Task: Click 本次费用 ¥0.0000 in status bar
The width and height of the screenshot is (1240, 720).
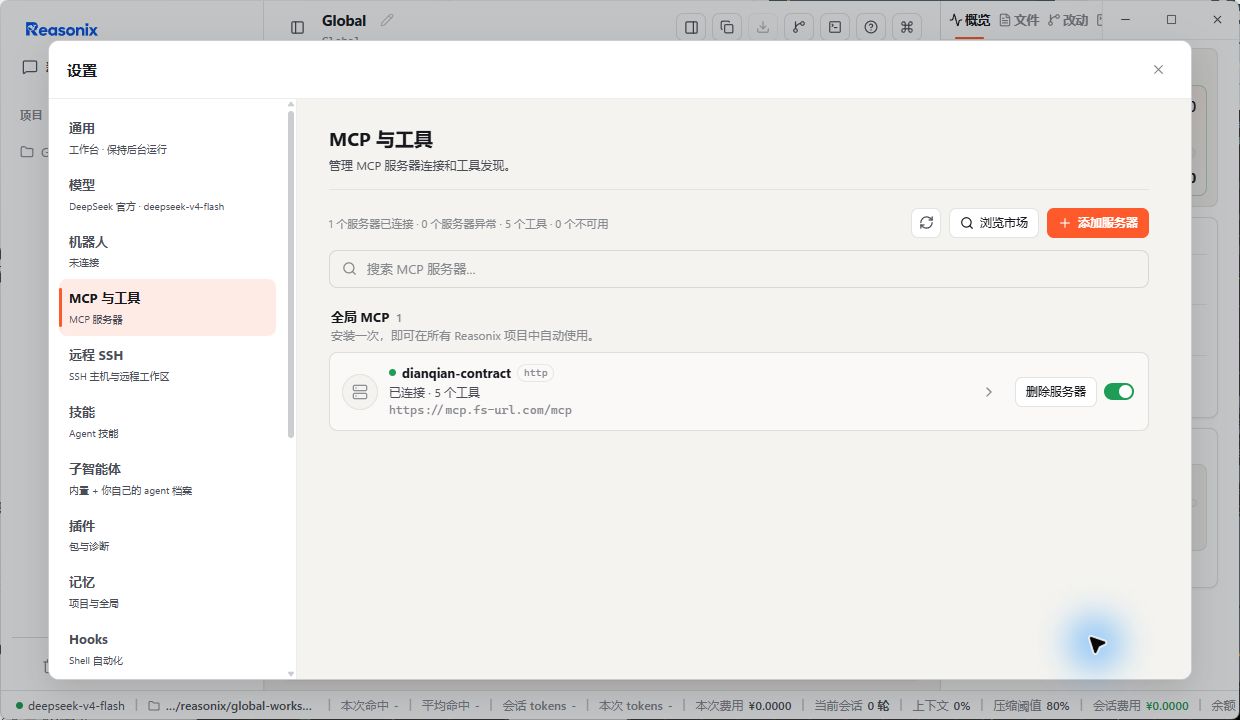Action: 743,705
